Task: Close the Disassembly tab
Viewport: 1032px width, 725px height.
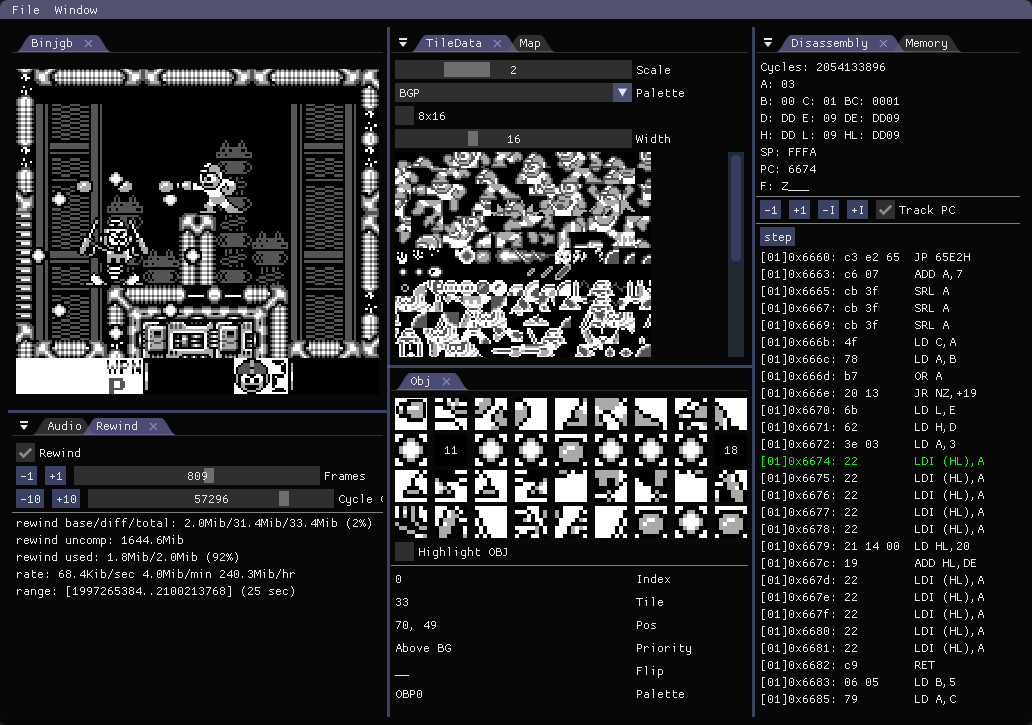Action: [x=883, y=43]
